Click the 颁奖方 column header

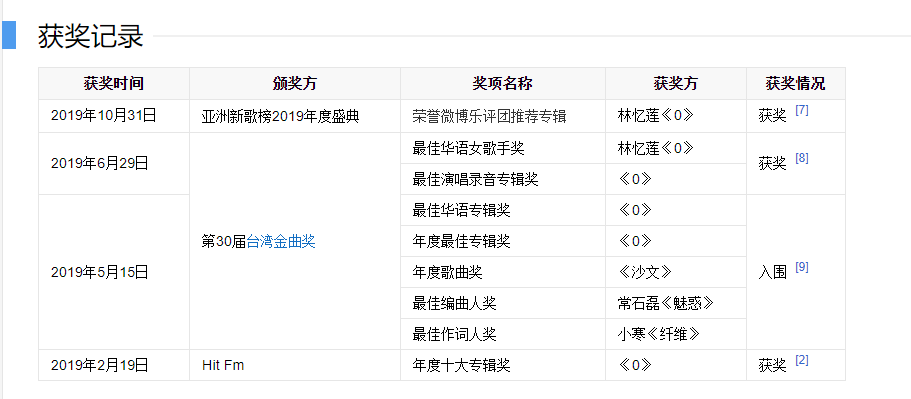(295, 84)
